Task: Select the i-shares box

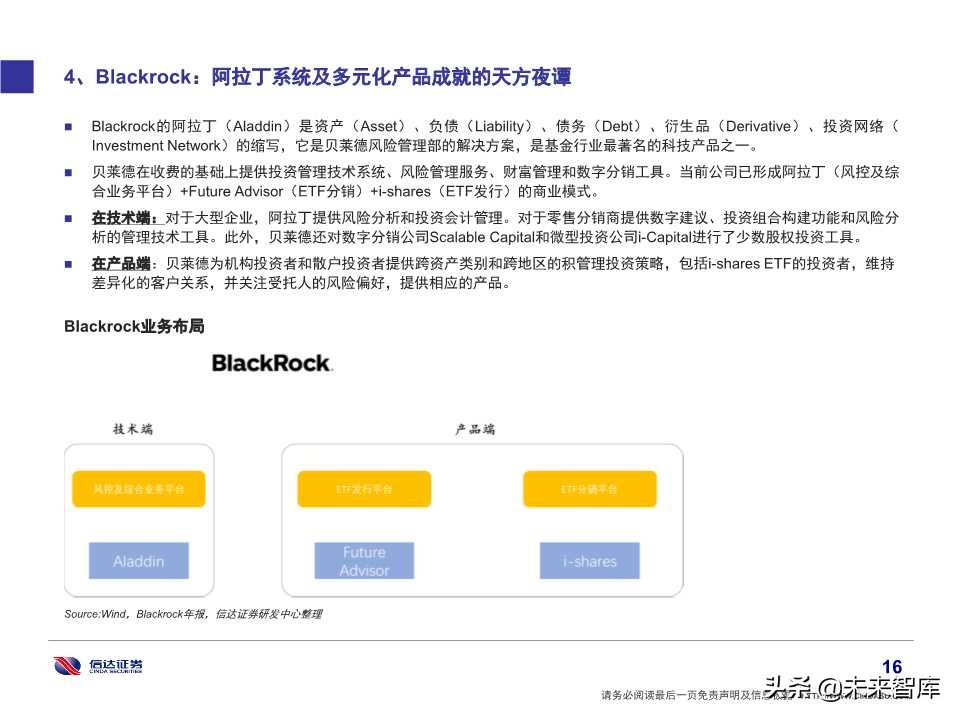Action: pyautogui.click(x=590, y=561)
